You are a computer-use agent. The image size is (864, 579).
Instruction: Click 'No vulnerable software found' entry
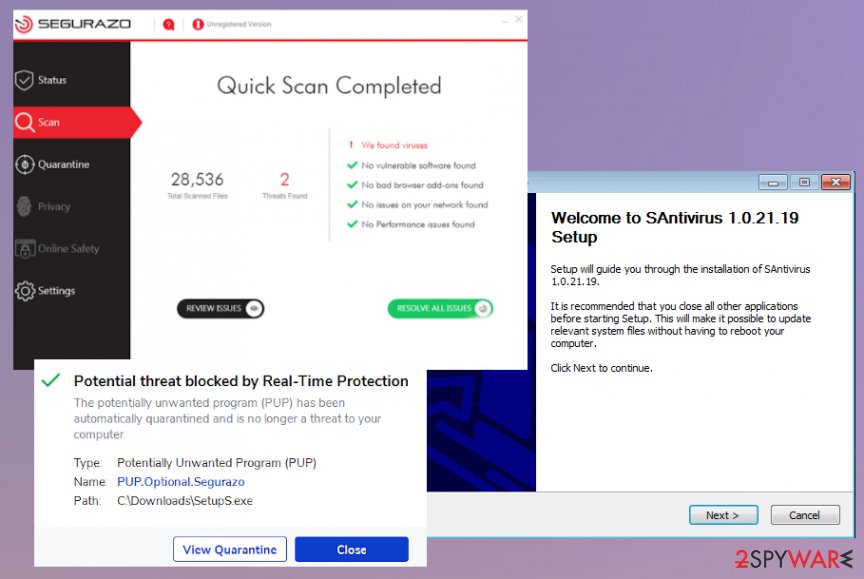418,165
